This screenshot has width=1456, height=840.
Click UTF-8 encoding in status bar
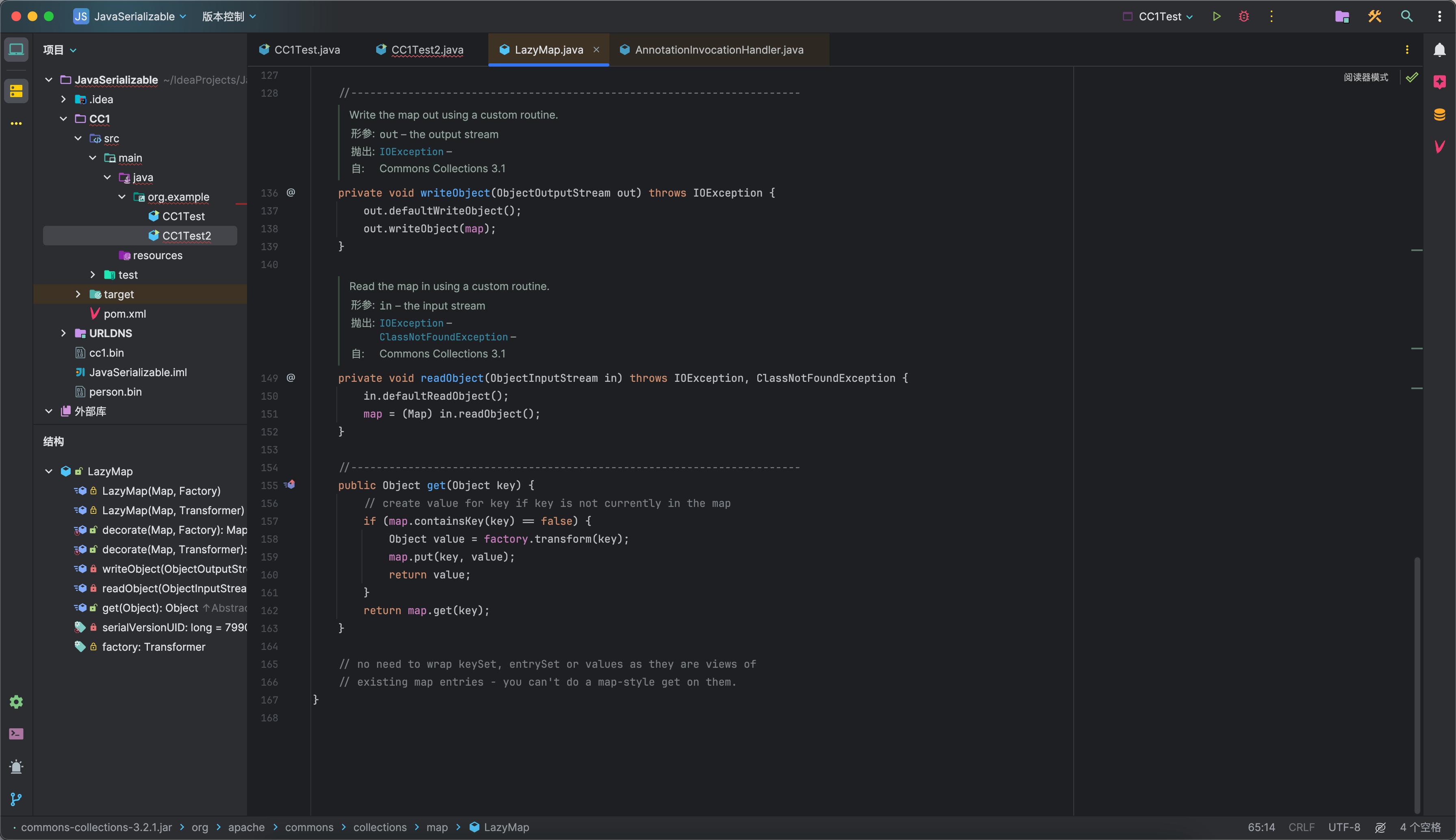[x=1344, y=827]
